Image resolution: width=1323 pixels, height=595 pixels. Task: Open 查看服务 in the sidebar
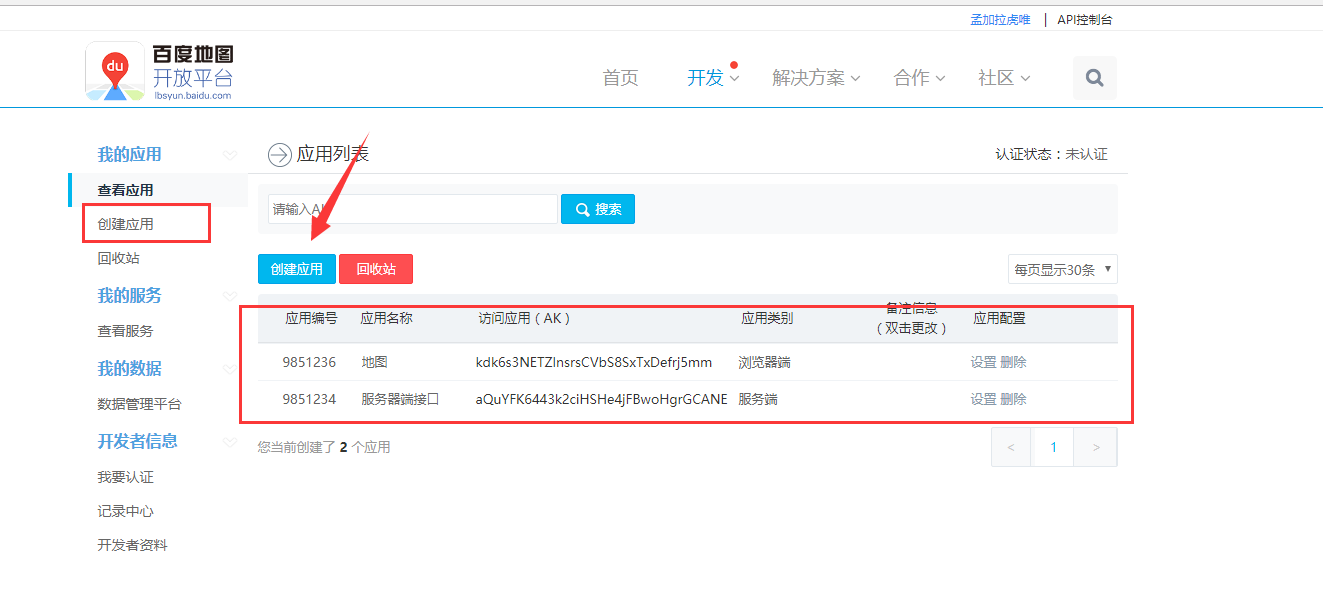125,331
